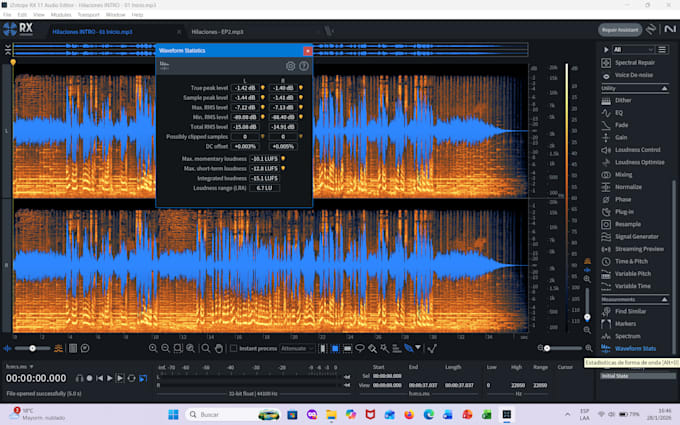Image resolution: width=680 pixels, height=425 pixels.
Task: Open the Attenuate instant process dropdown
Action: pyautogui.click(x=297, y=348)
